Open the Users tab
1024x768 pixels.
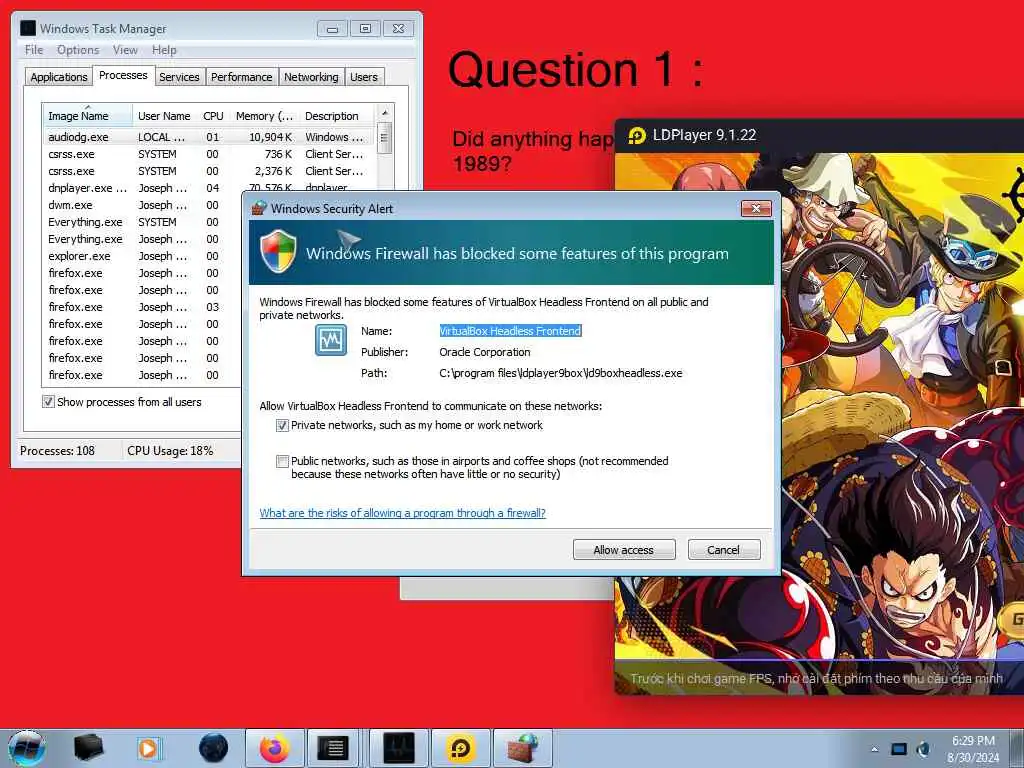coord(364,77)
